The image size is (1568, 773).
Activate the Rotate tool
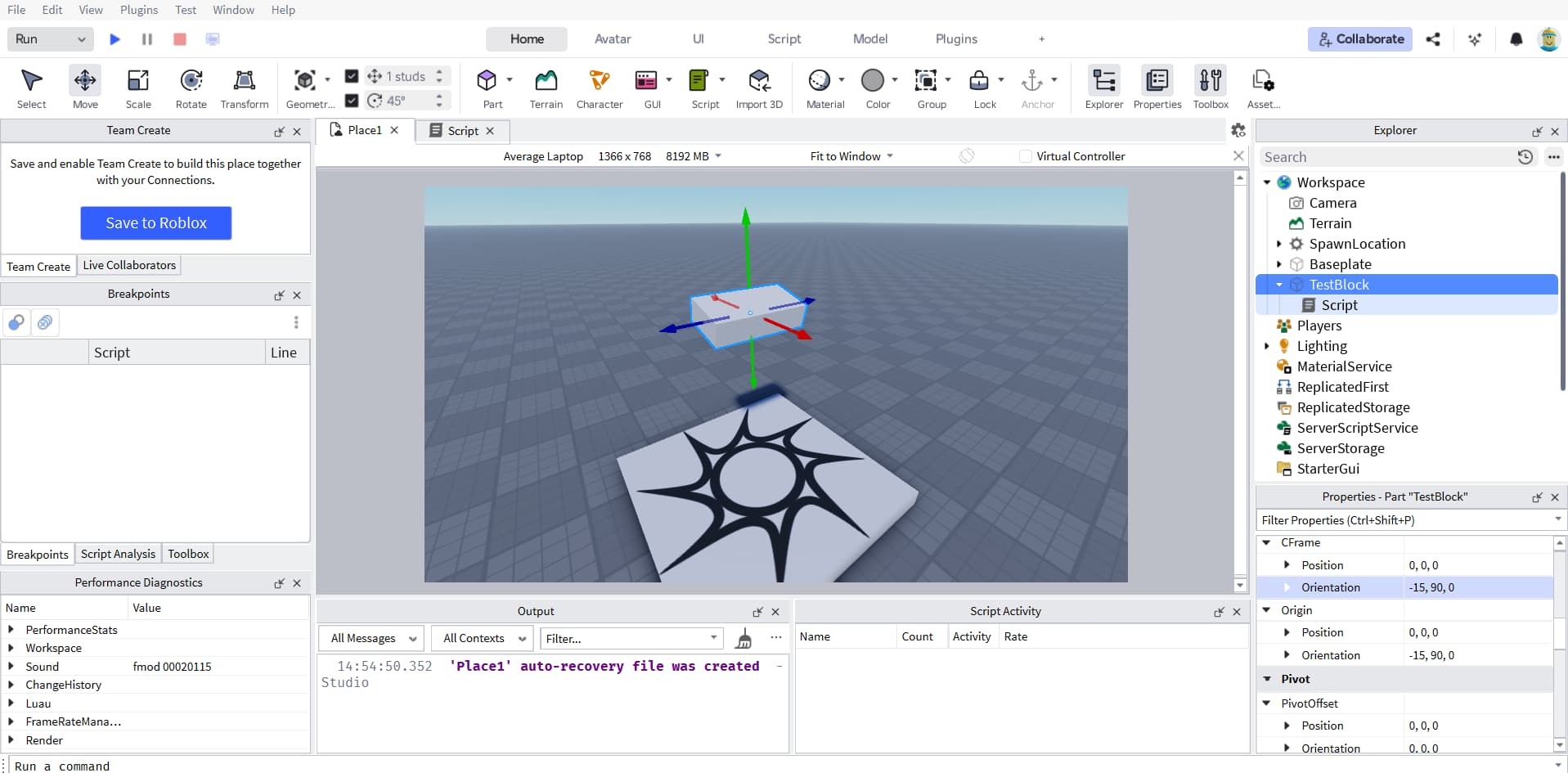[191, 87]
